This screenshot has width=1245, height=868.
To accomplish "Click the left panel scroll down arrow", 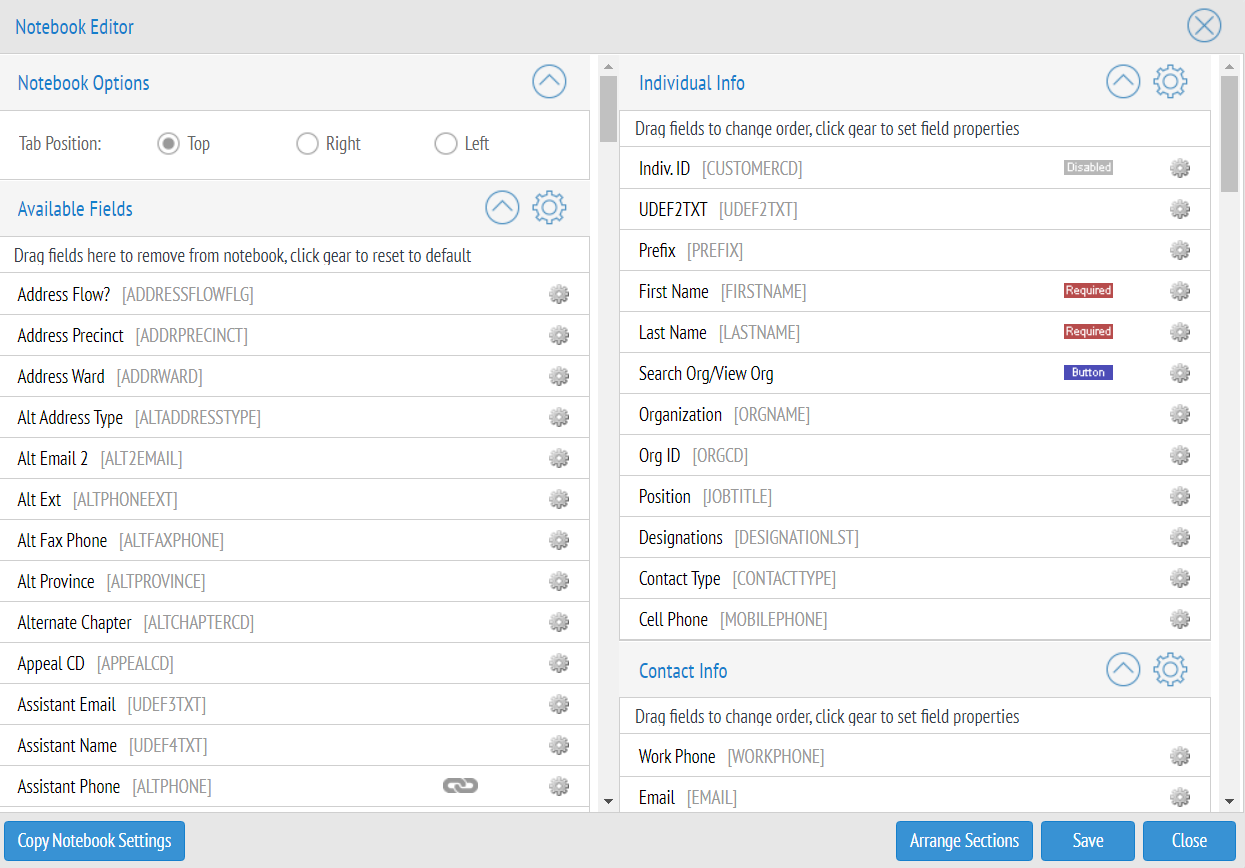I will click(x=608, y=801).
